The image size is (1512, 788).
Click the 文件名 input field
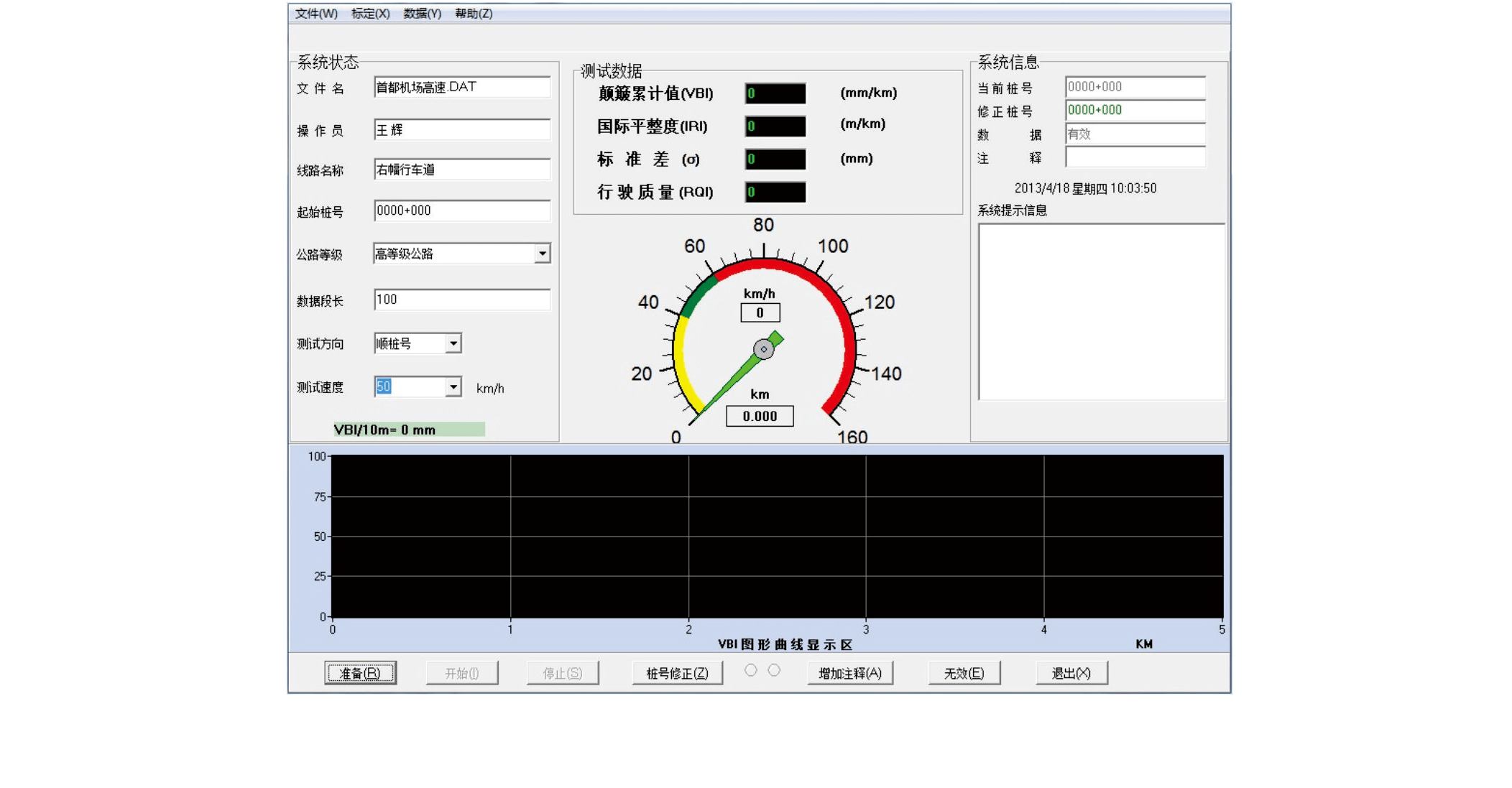click(462, 87)
